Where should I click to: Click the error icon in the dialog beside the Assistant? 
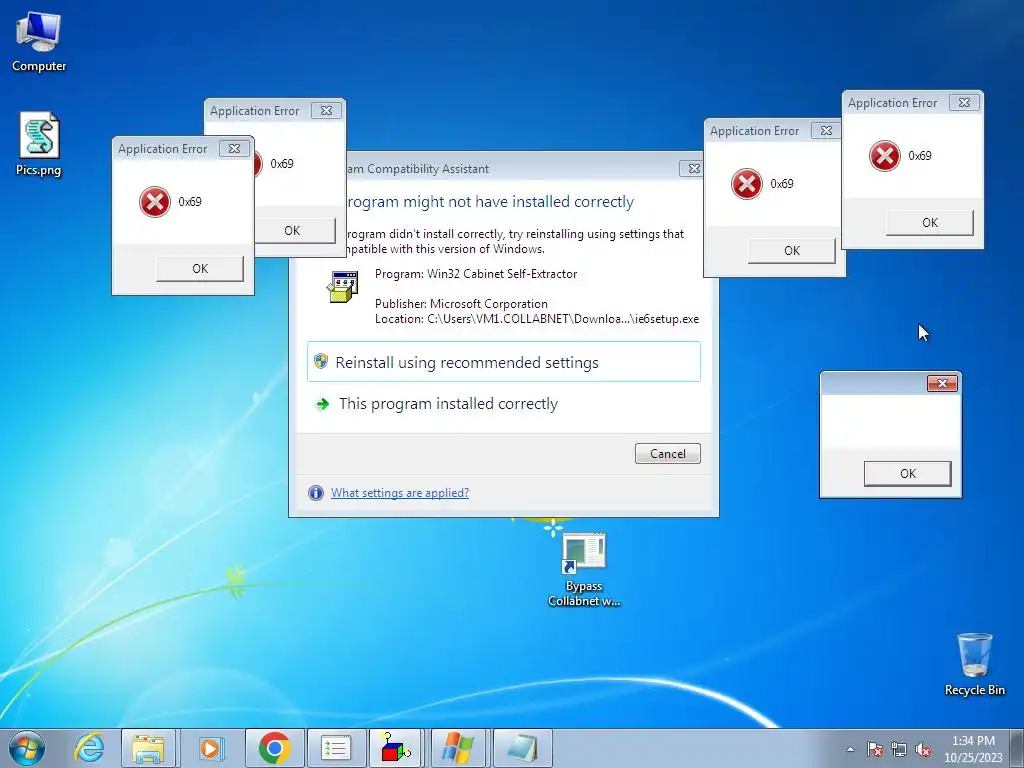click(746, 184)
